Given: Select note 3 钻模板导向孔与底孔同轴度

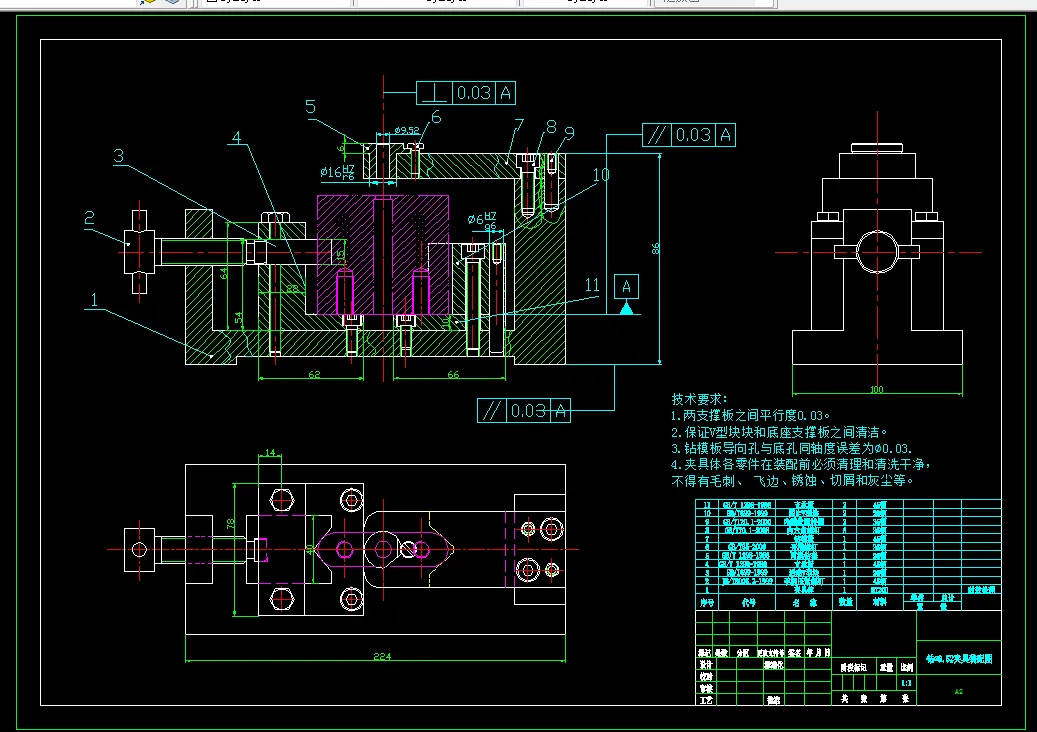Looking at the screenshot, I should [x=792, y=448].
